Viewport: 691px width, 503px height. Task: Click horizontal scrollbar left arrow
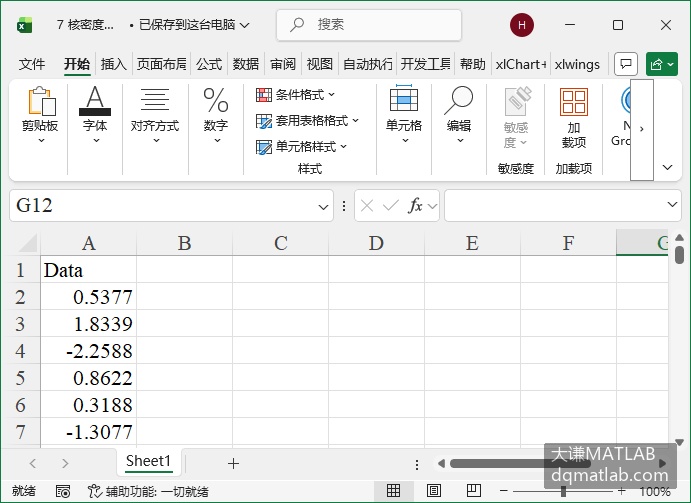(441, 463)
